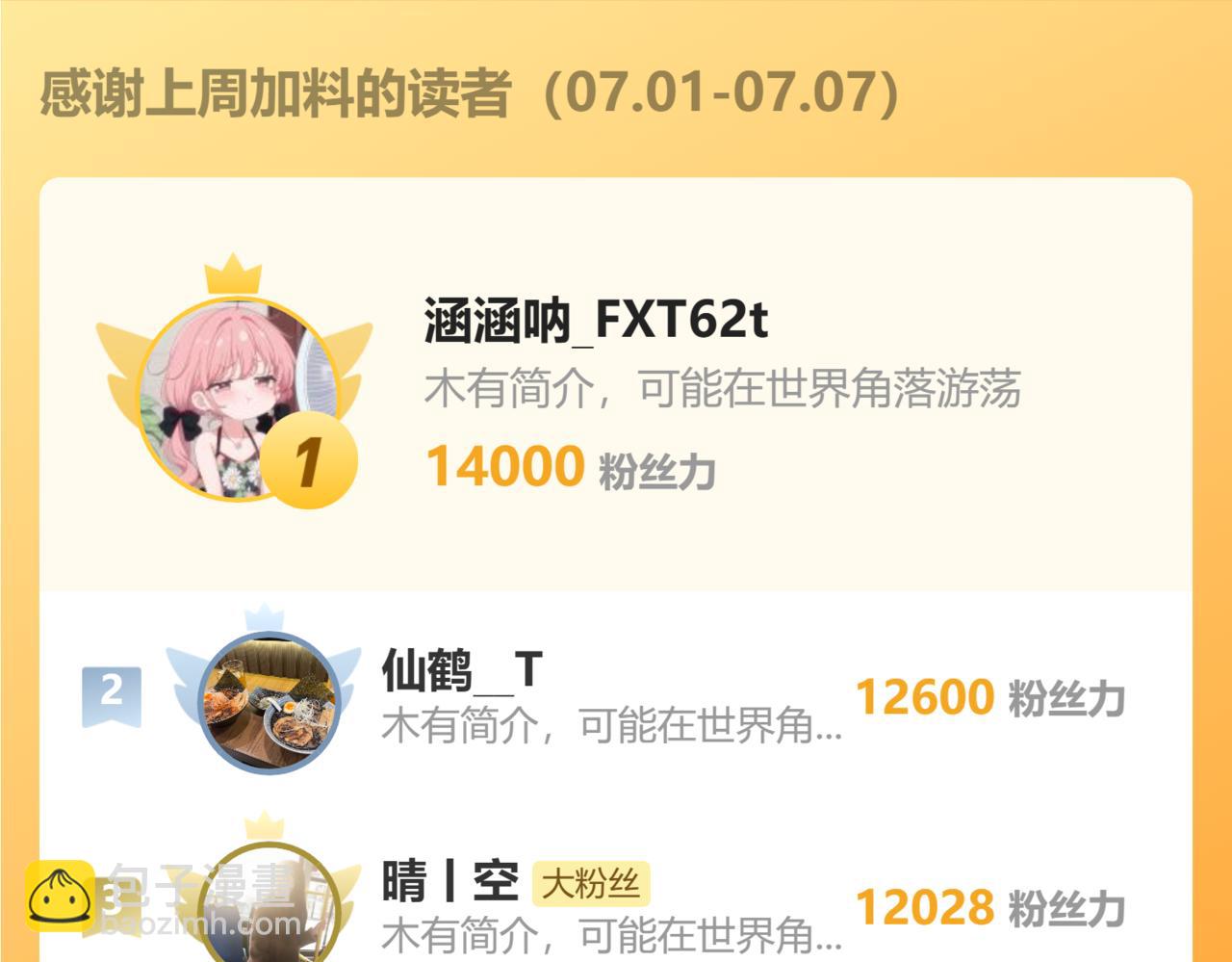The height and width of the screenshot is (962, 1232).
Task: Click the 大粉丝 badge tag
Action: coord(591,883)
